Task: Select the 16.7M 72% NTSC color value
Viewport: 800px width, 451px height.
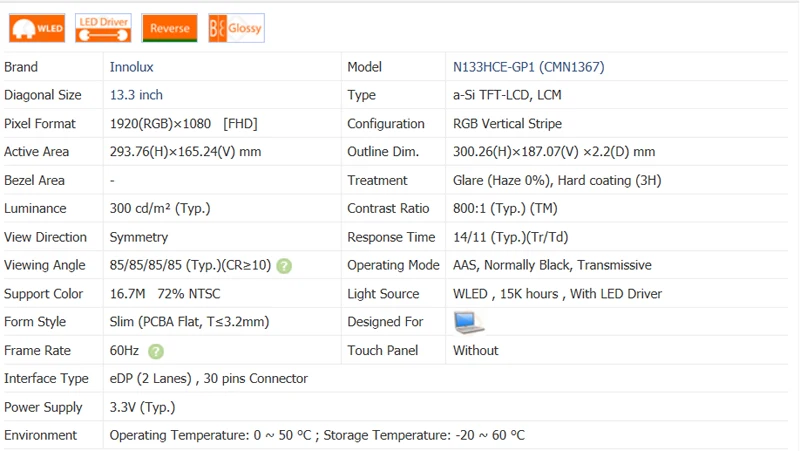Action: pos(165,294)
